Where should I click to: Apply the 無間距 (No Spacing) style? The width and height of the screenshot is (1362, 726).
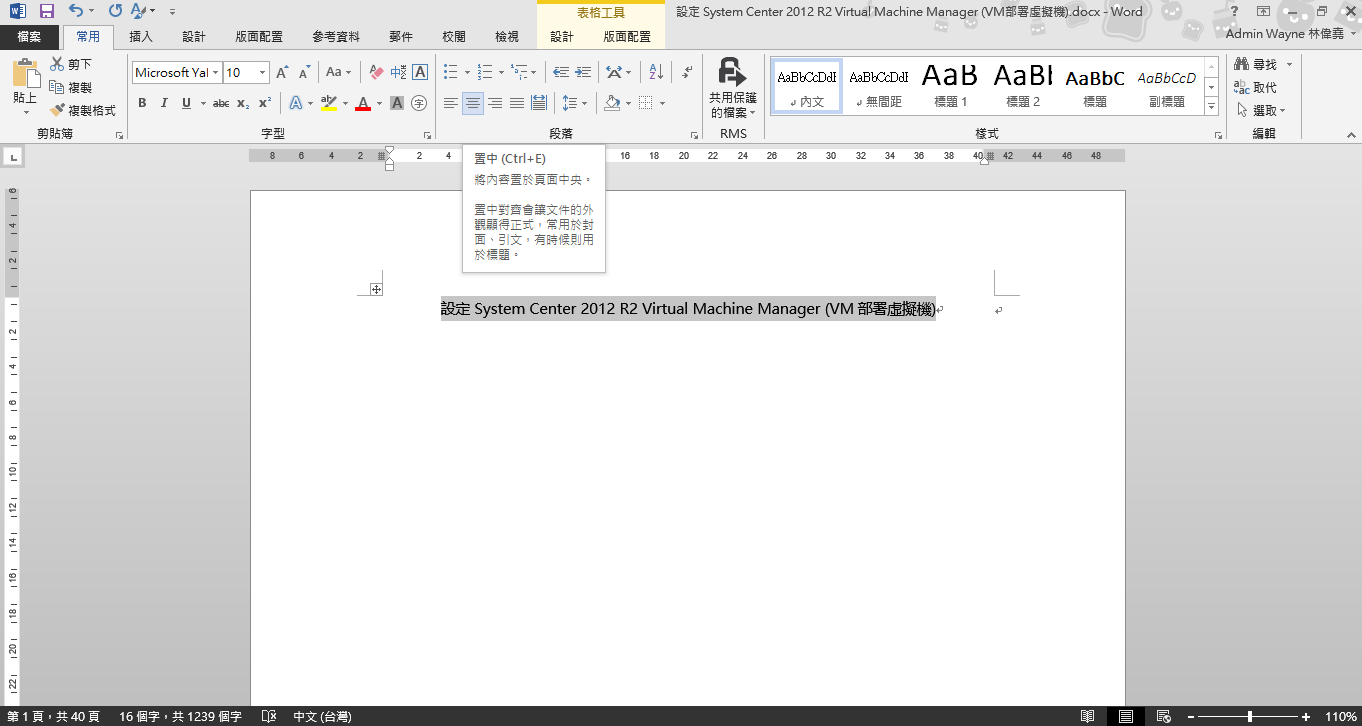[x=879, y=85]
